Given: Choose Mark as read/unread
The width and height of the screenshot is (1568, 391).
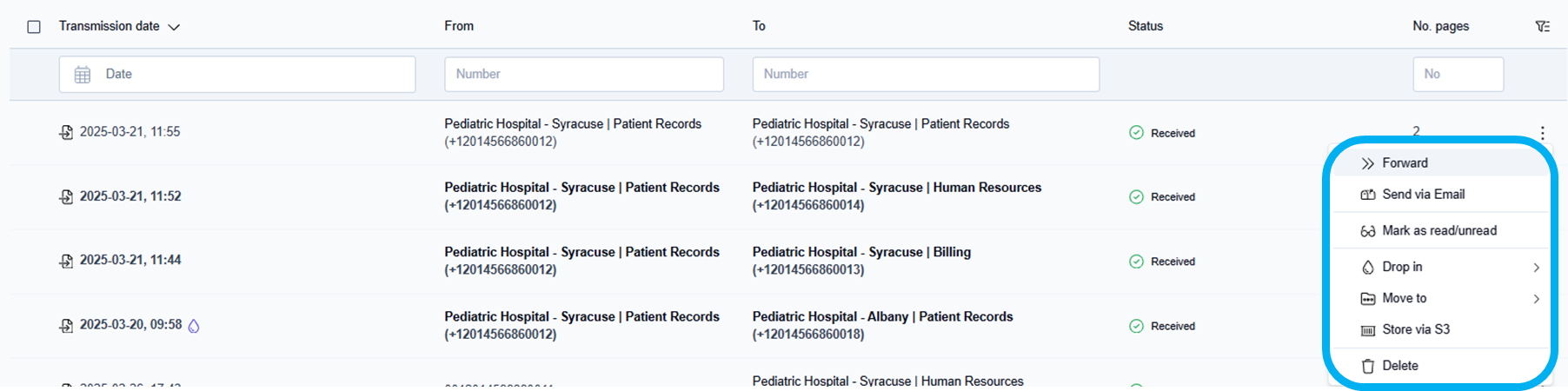Looking at the screenshot, I should [1438, 230].
